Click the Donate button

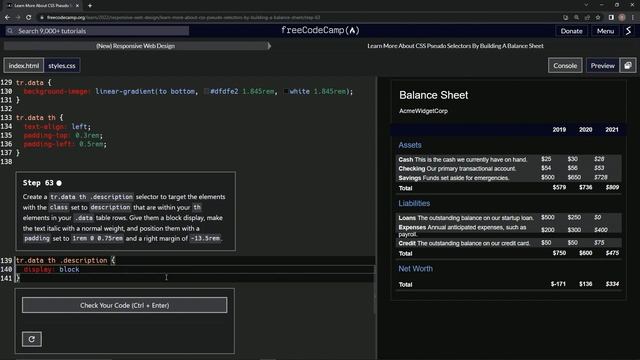tap(571, 31)
